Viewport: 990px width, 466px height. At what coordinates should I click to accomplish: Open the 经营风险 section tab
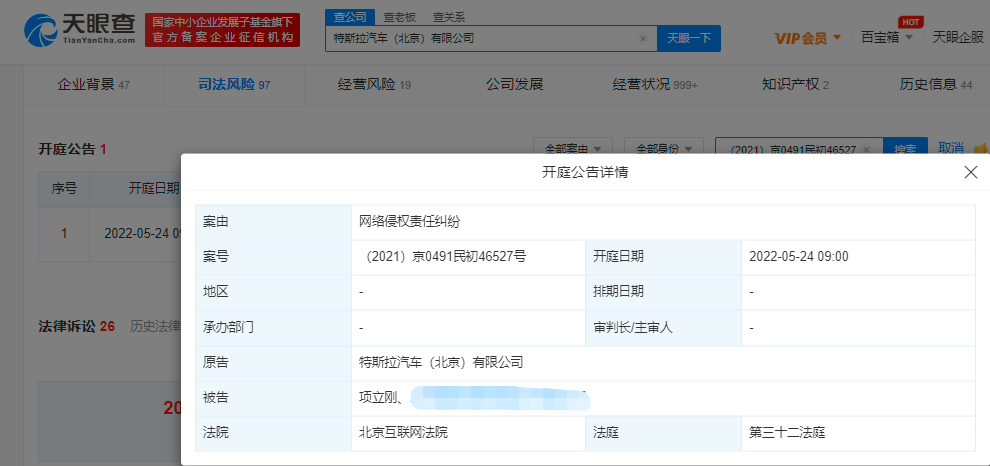click(x=374, y=84)
